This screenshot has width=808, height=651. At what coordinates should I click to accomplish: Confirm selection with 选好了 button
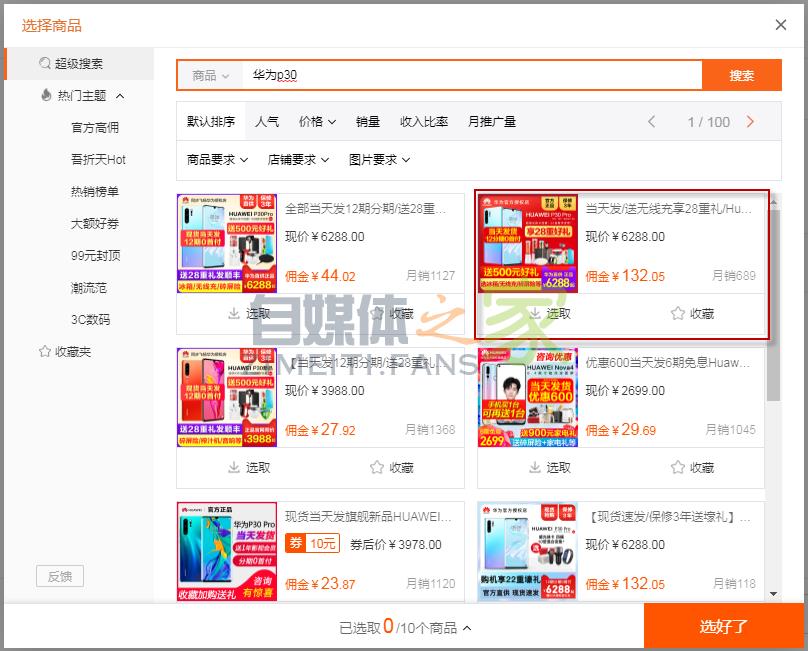724,627
